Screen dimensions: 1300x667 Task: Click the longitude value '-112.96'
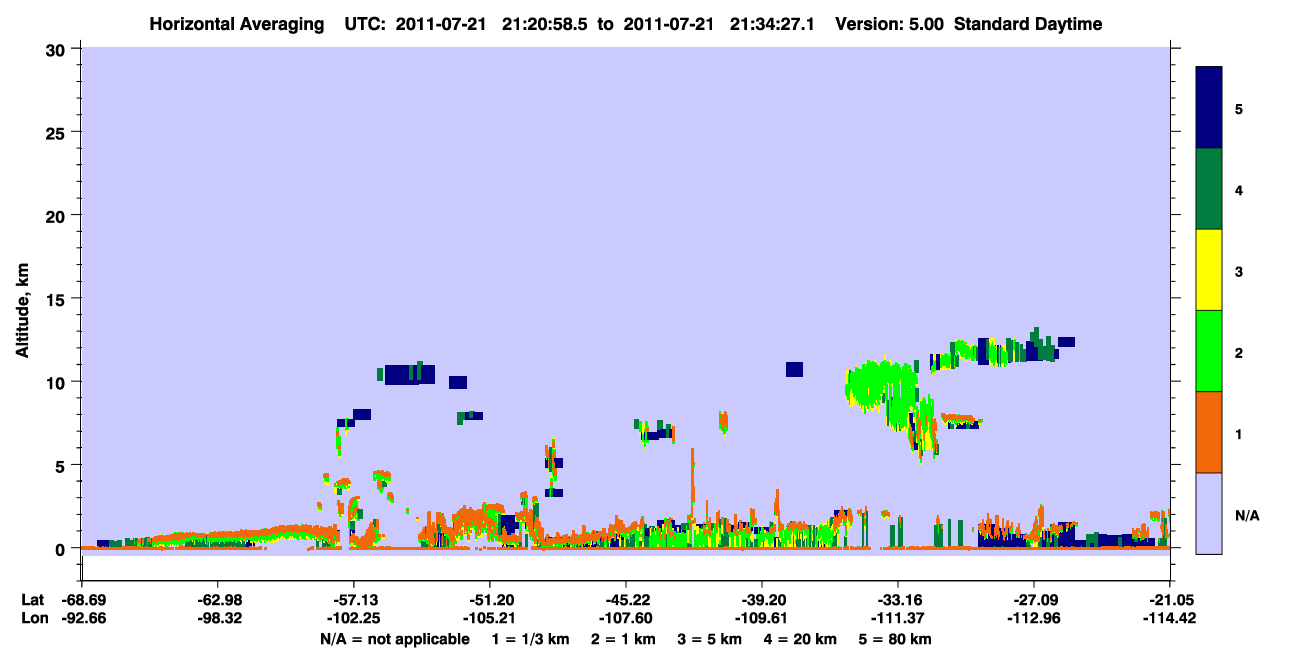pyautogui.click(x=1033, y=618)
